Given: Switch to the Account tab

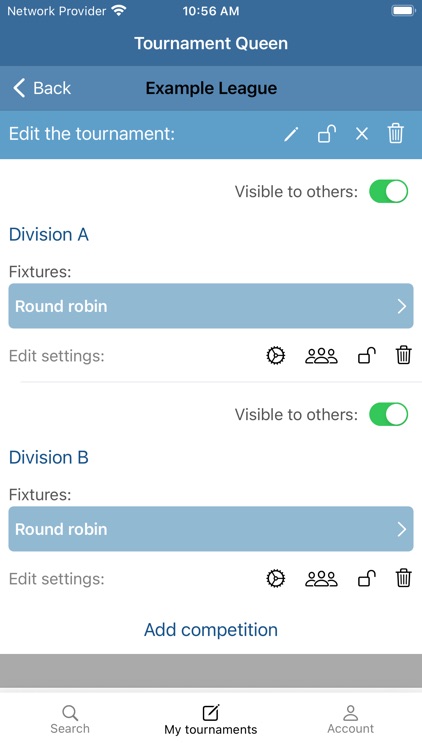Looking at the screenshot, I should click(x=351, y=720).
